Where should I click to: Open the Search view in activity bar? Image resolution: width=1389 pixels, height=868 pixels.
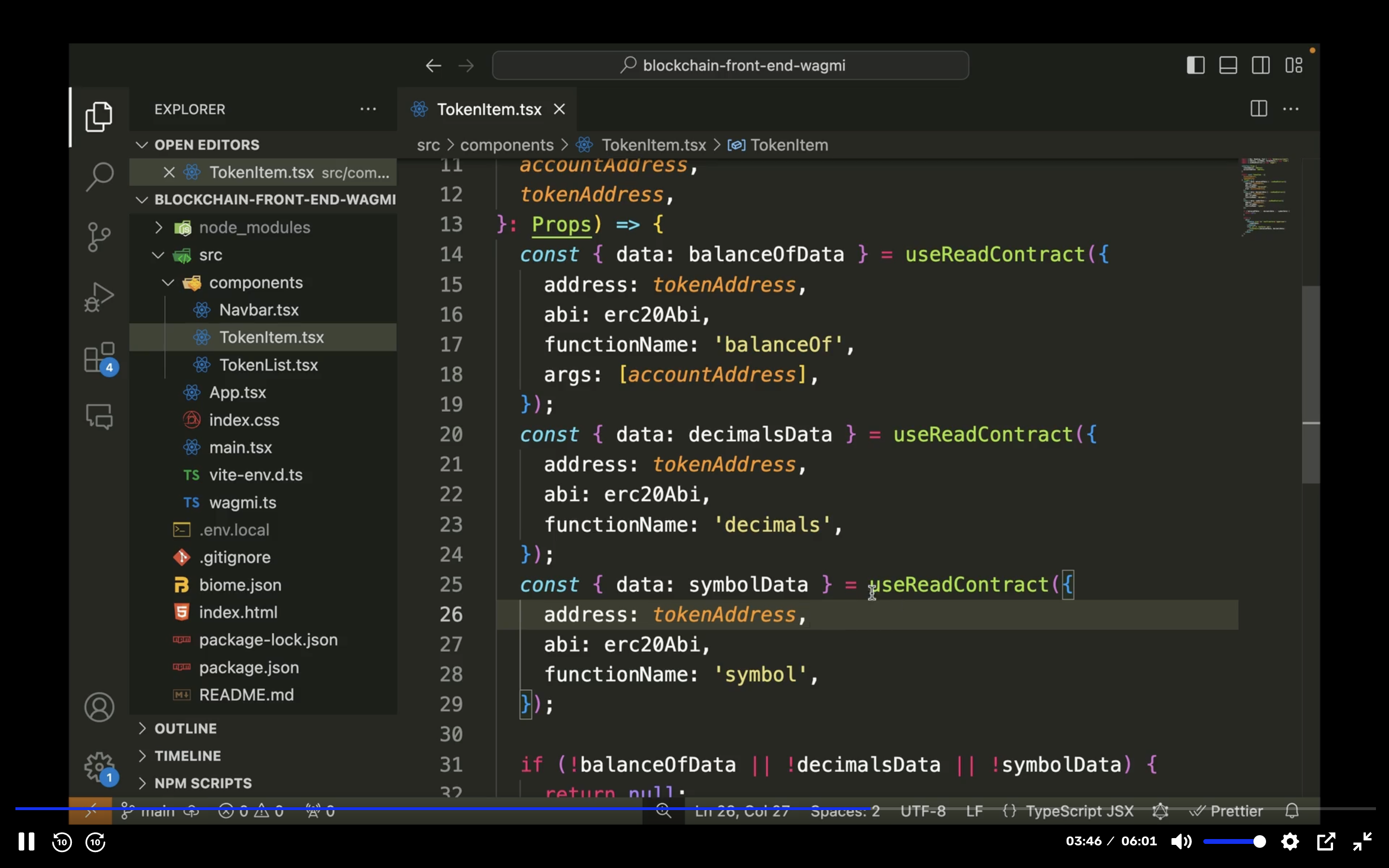99,176
